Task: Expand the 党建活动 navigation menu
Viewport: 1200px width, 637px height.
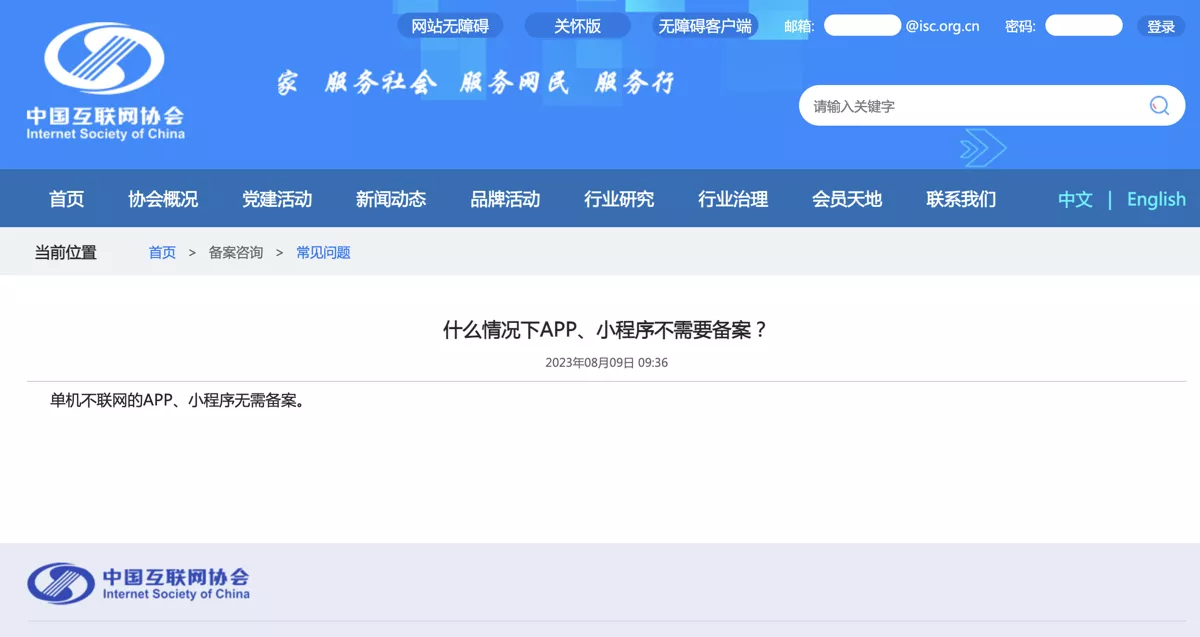Action: (x=277, y=199)
